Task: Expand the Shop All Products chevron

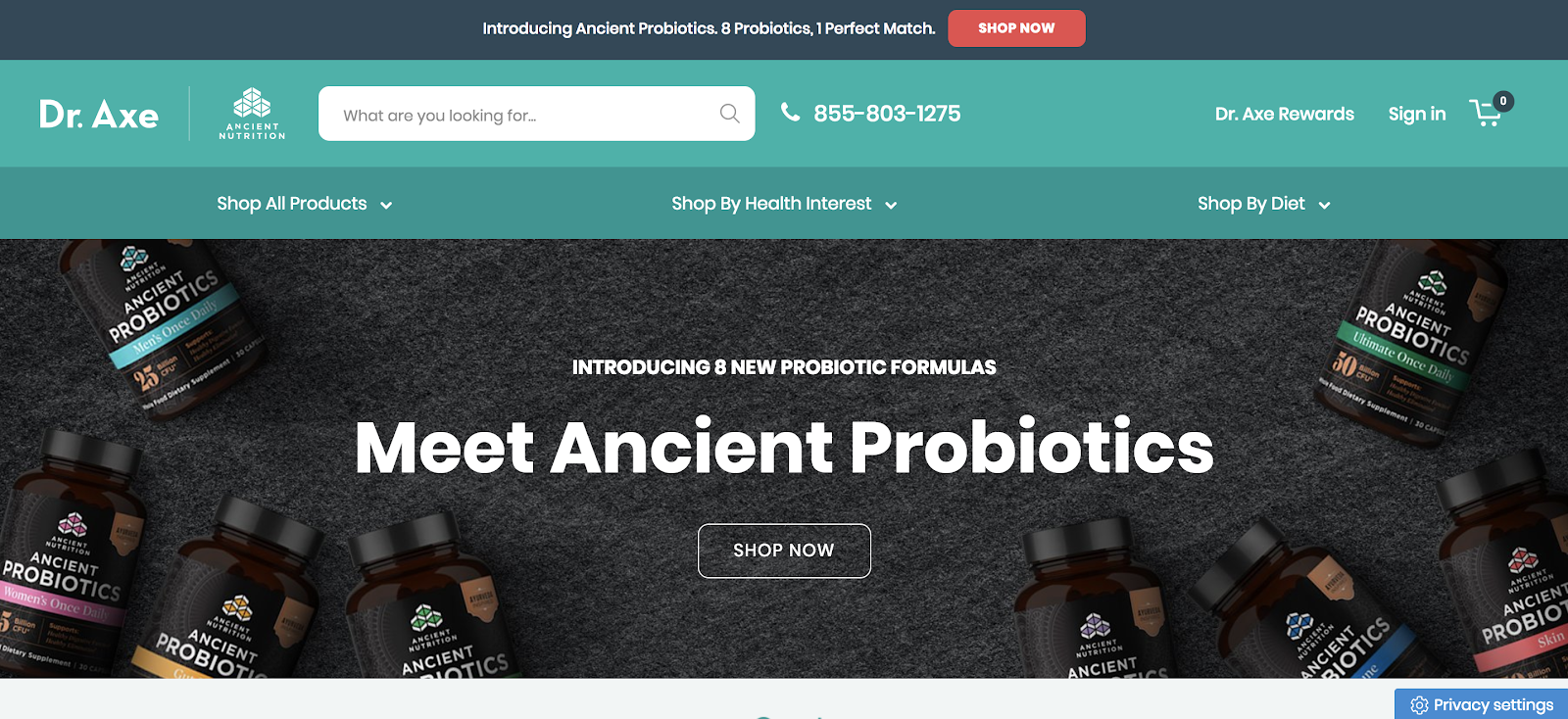Action: coord(386,205)
